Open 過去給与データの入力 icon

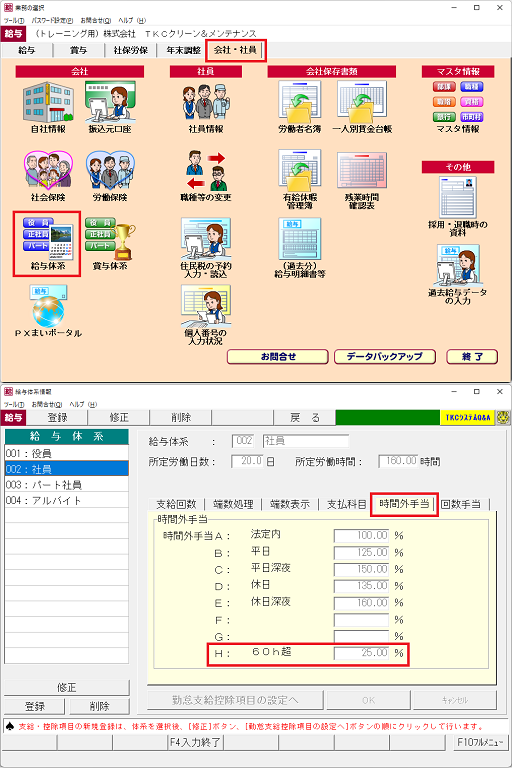point(458,265)
